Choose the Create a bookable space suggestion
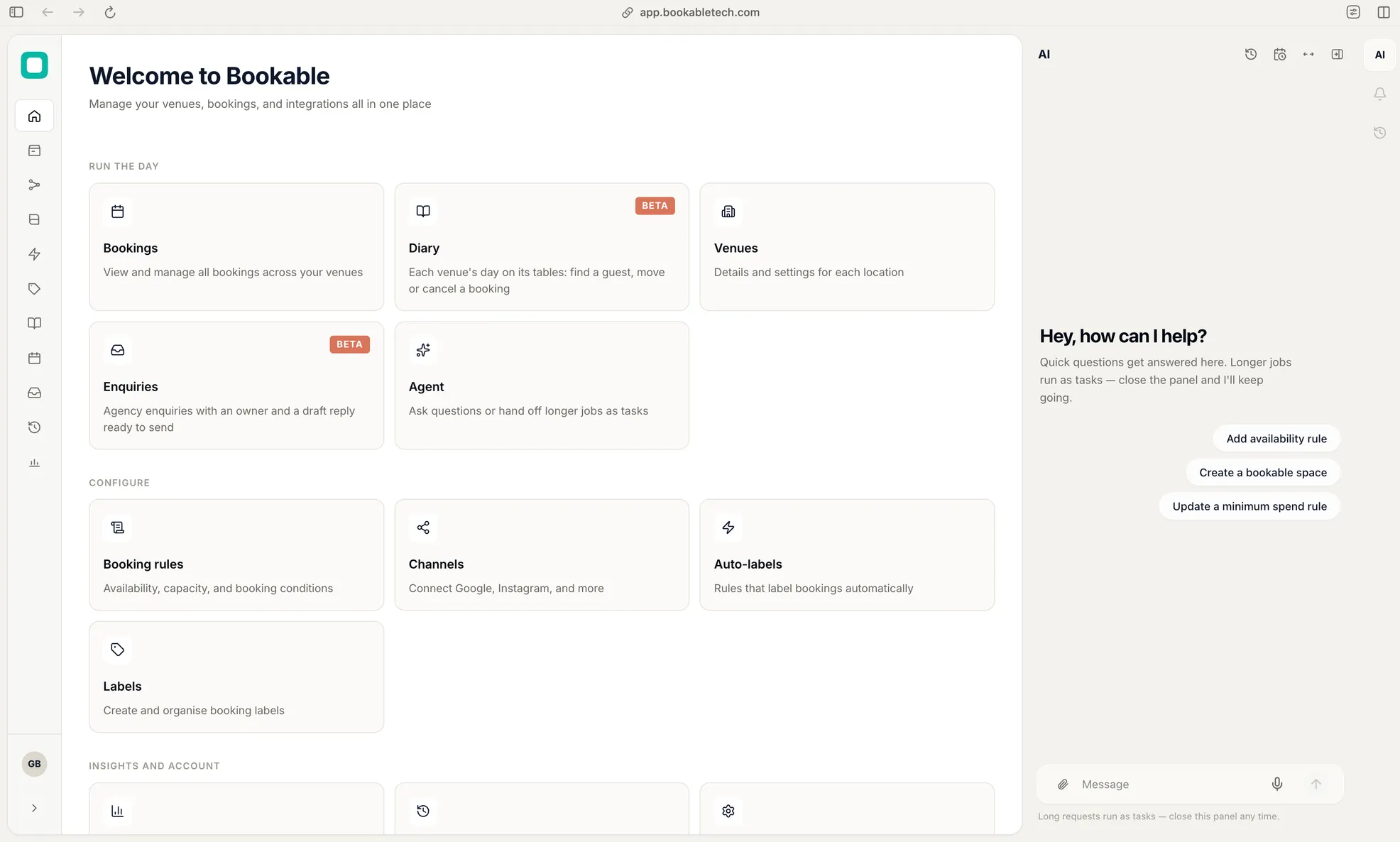Image resolution: width=1400 pixels, height=842 pixels. pyautogui.click(x=1263, y=473)
